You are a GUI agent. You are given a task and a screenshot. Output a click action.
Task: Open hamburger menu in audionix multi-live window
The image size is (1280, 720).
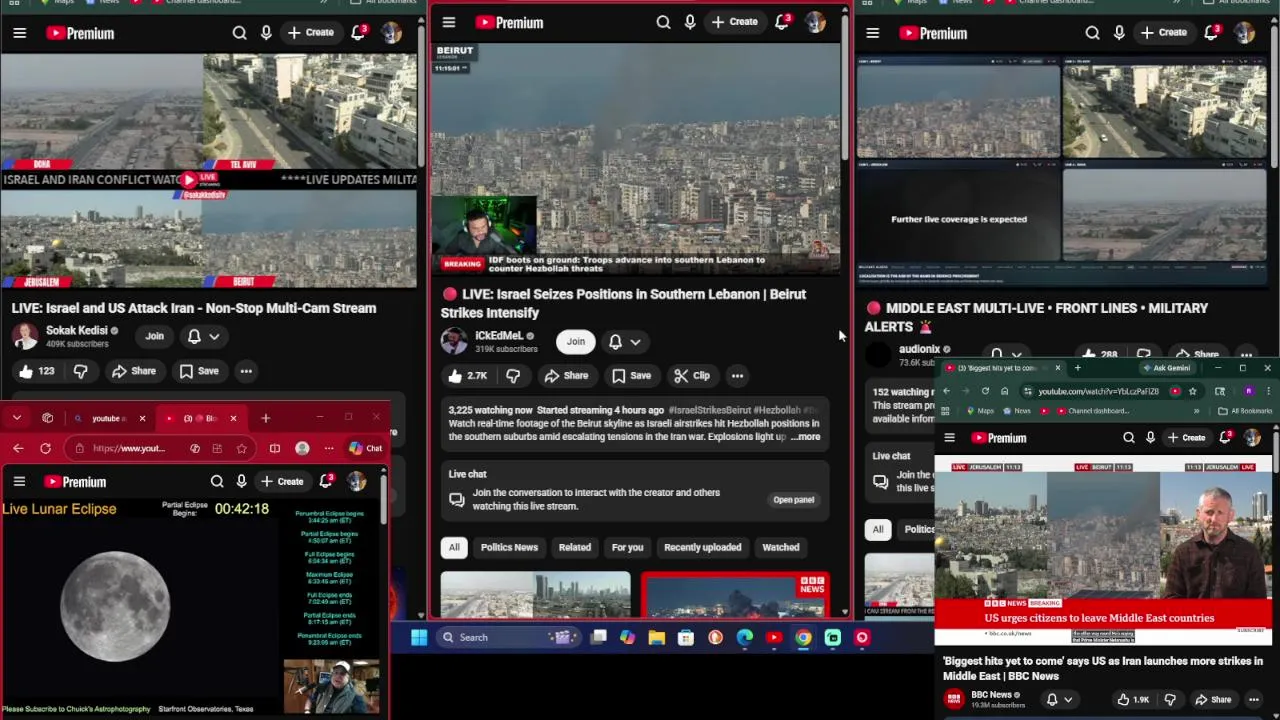click(x=872, y=33)
